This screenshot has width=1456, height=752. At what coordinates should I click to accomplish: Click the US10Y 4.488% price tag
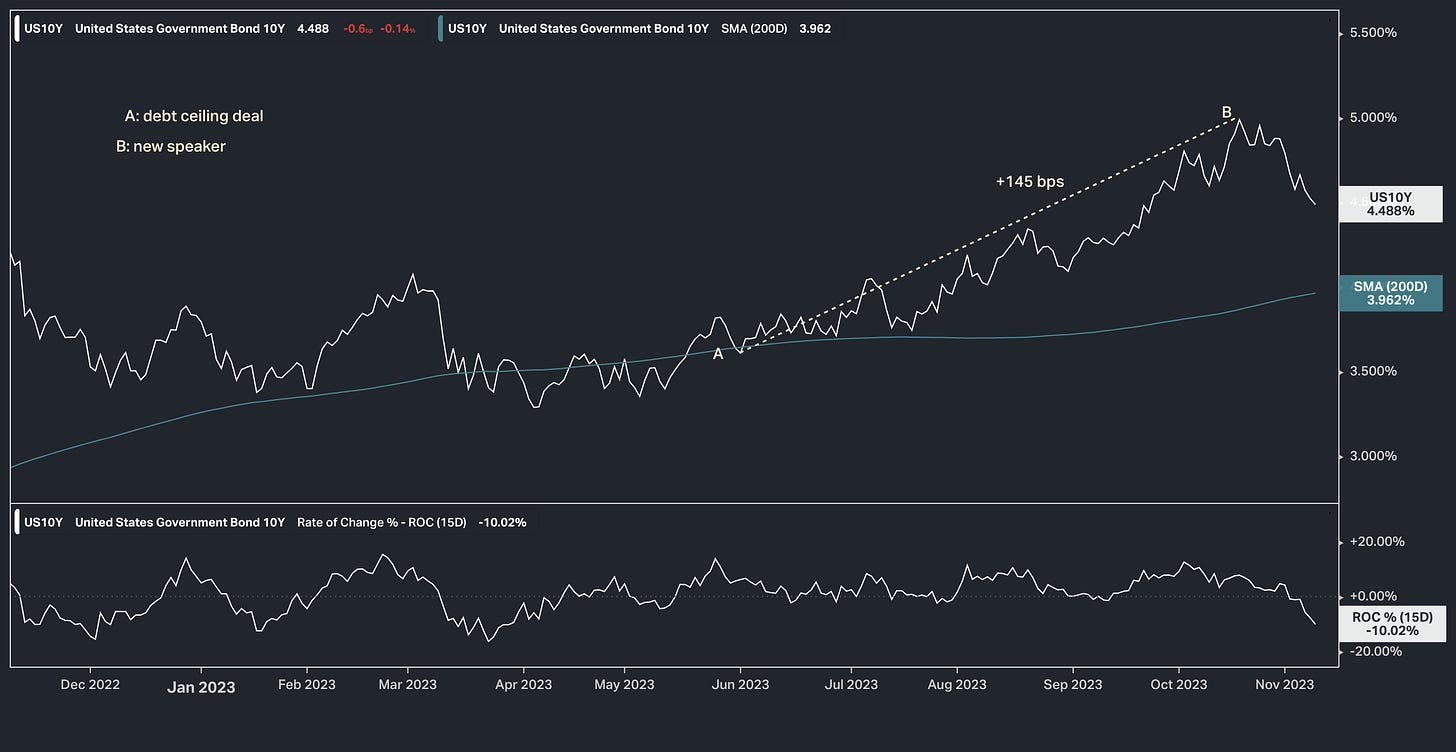click(1391, 204)
